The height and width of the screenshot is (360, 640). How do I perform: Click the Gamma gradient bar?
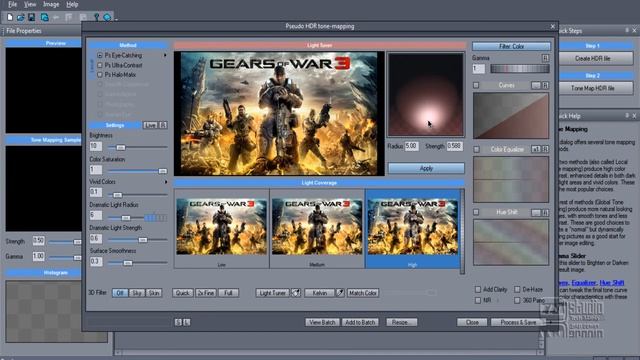pyautogui.click(x=520, y=69)
